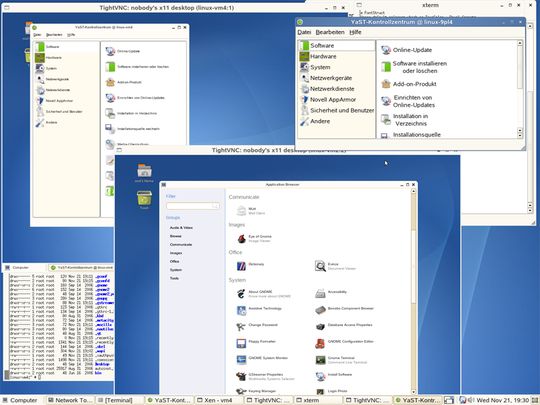This screenshot has height=405, width=540.
Task: Click Change Password keys icon in Application Browser
Action: [241, 326]
